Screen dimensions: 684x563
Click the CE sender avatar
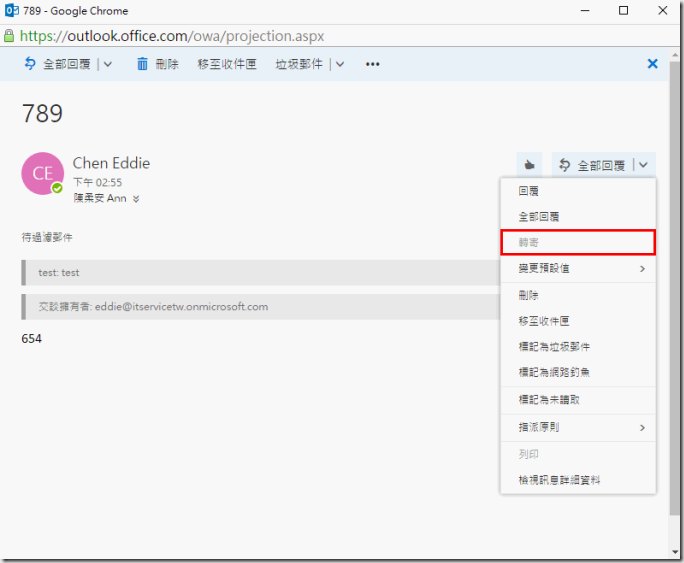[x=42, y=173]
